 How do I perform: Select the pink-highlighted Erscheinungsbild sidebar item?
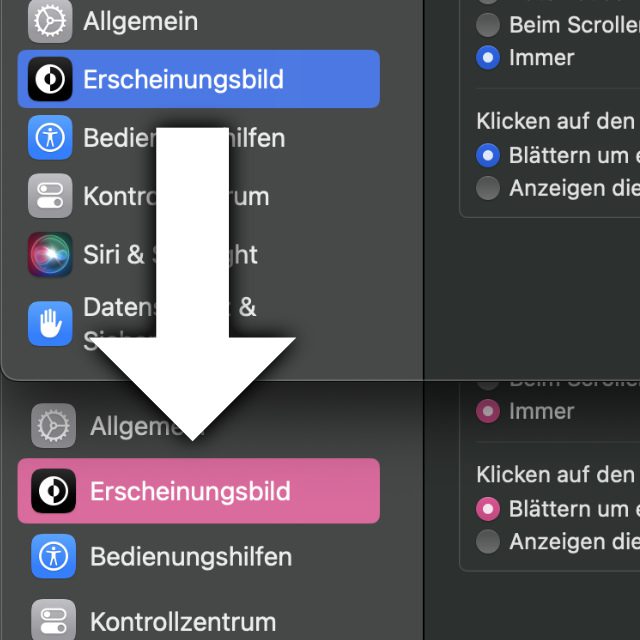click(x=199, y=491)
